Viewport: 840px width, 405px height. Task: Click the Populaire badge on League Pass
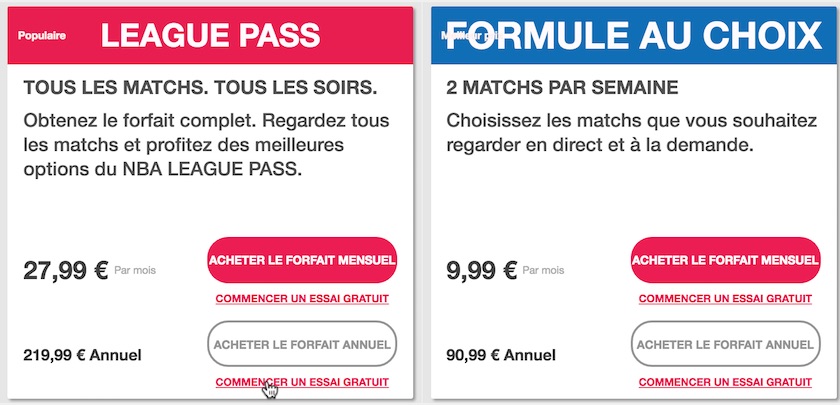pyautogui.click(x=42, y=36)
